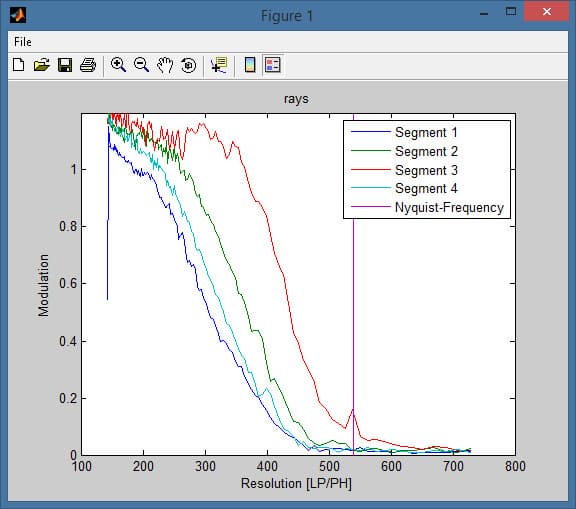The image size is (576, 509).
Task: Save the figure using the floppy disk icon
Action: coord(65,65)
